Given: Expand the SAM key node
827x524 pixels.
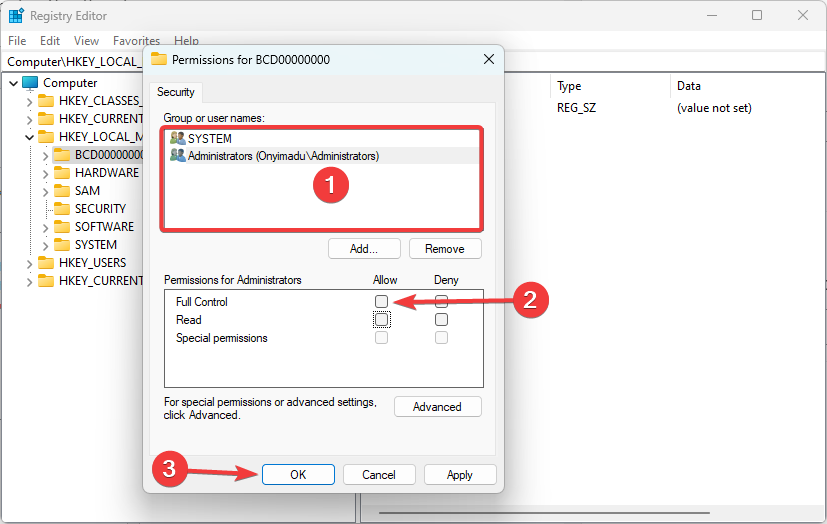Looking at the screenshot, I should 45,192.
